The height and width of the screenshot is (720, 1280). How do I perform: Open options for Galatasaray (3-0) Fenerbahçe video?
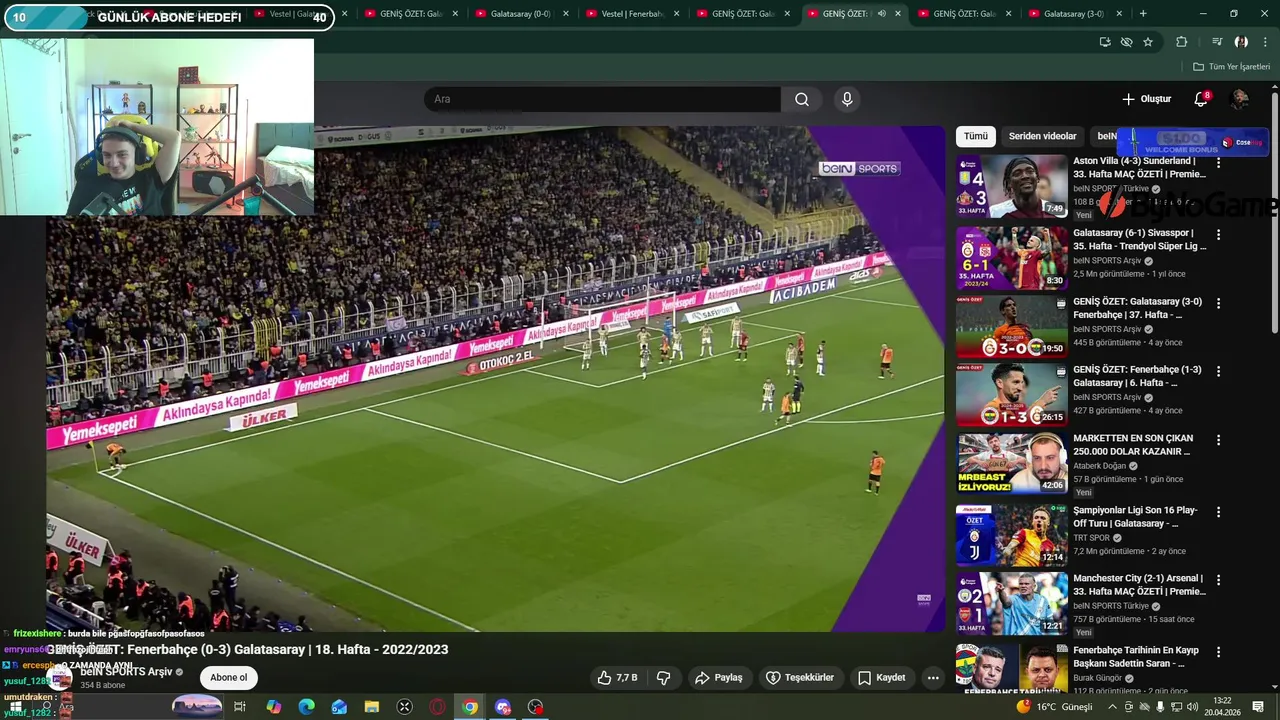tap(1218, 303)
